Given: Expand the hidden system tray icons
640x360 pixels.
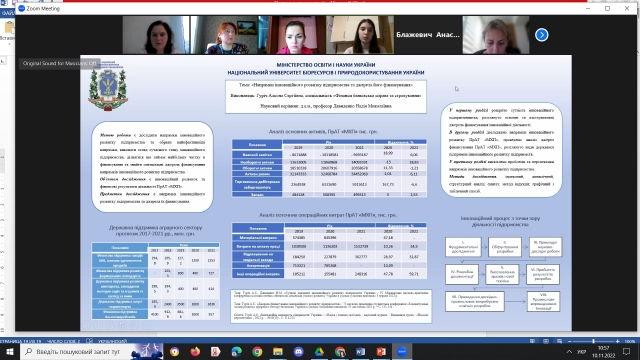Looking at the screenshot, I should [x=569, y=351].
